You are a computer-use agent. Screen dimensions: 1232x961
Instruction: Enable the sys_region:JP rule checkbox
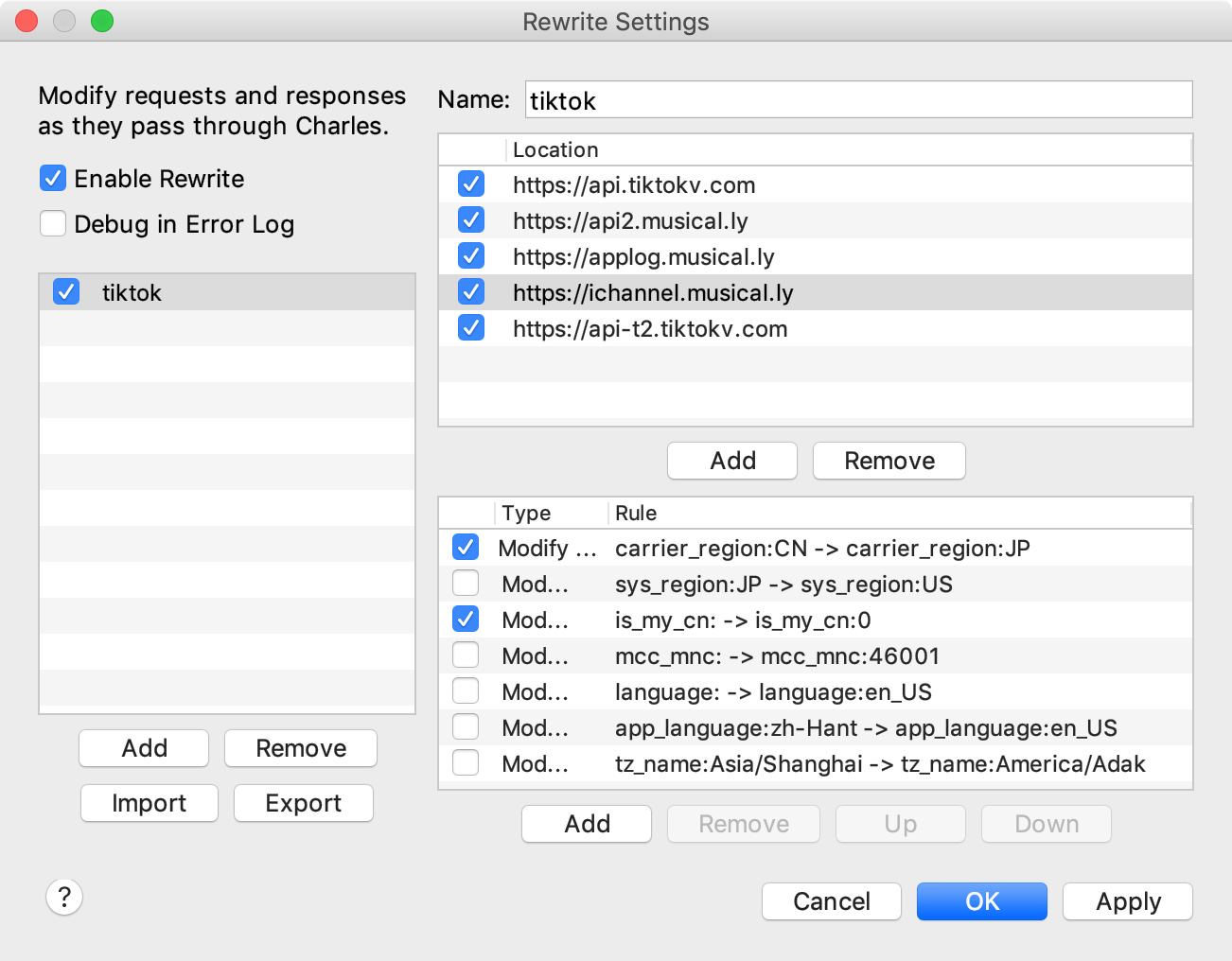[x=466, y=583]
